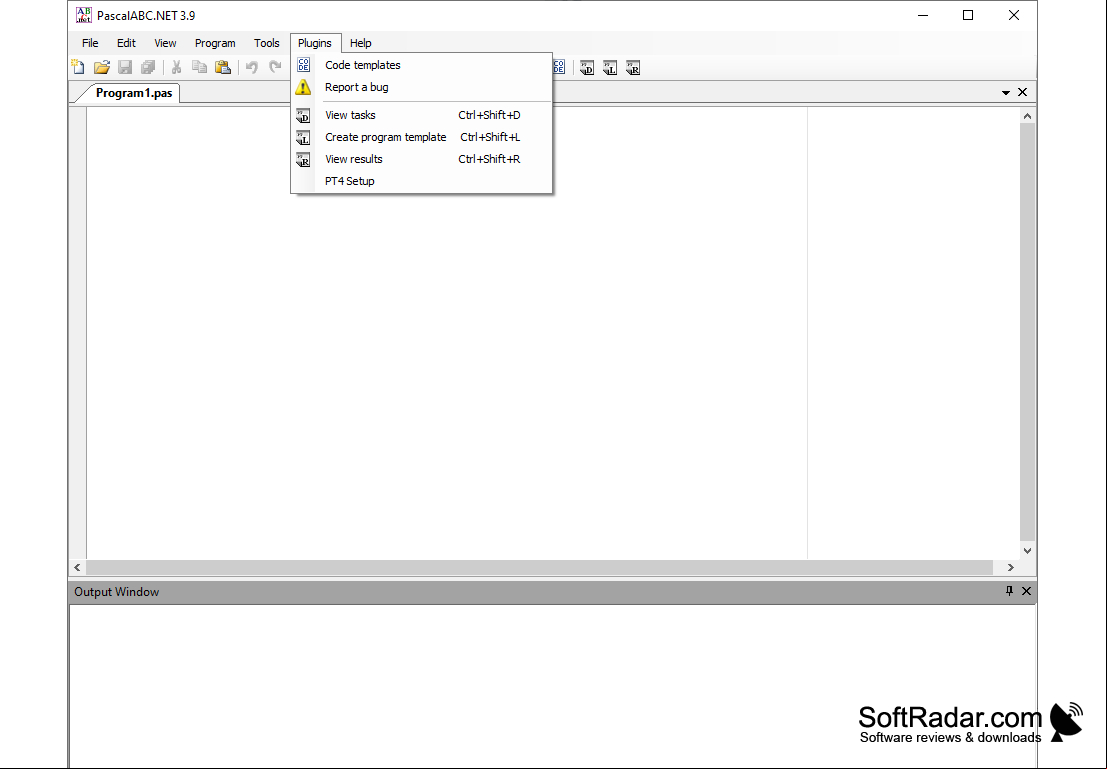The width and height of the screenshot is (1107, 769).
Task: Click the Paste clipboard icon
Action: click(223, 67)
